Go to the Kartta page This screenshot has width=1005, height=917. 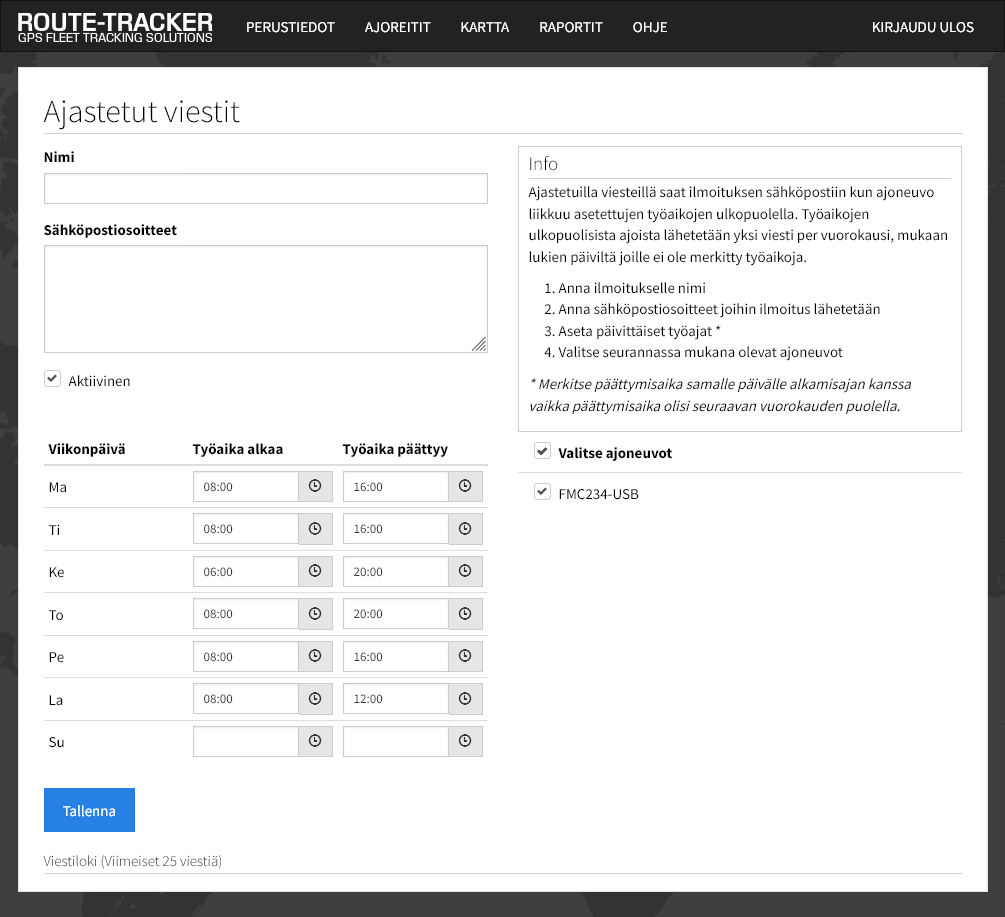tap(484, 27)
